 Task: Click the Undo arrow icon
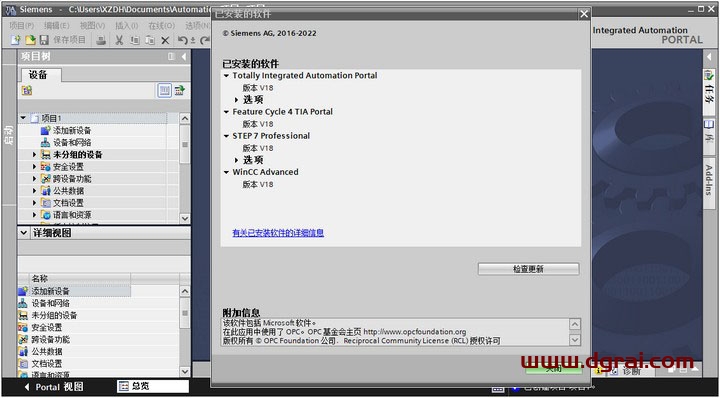[x=182, y=40]
